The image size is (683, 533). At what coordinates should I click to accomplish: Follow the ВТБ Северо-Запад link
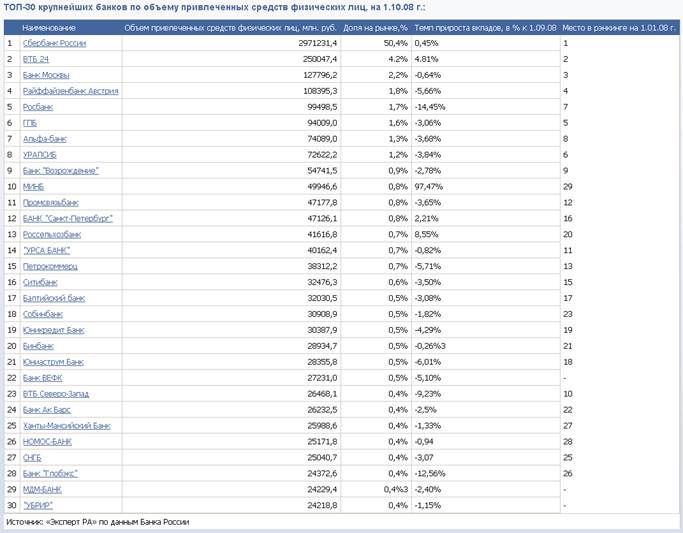tap(56, 394)
